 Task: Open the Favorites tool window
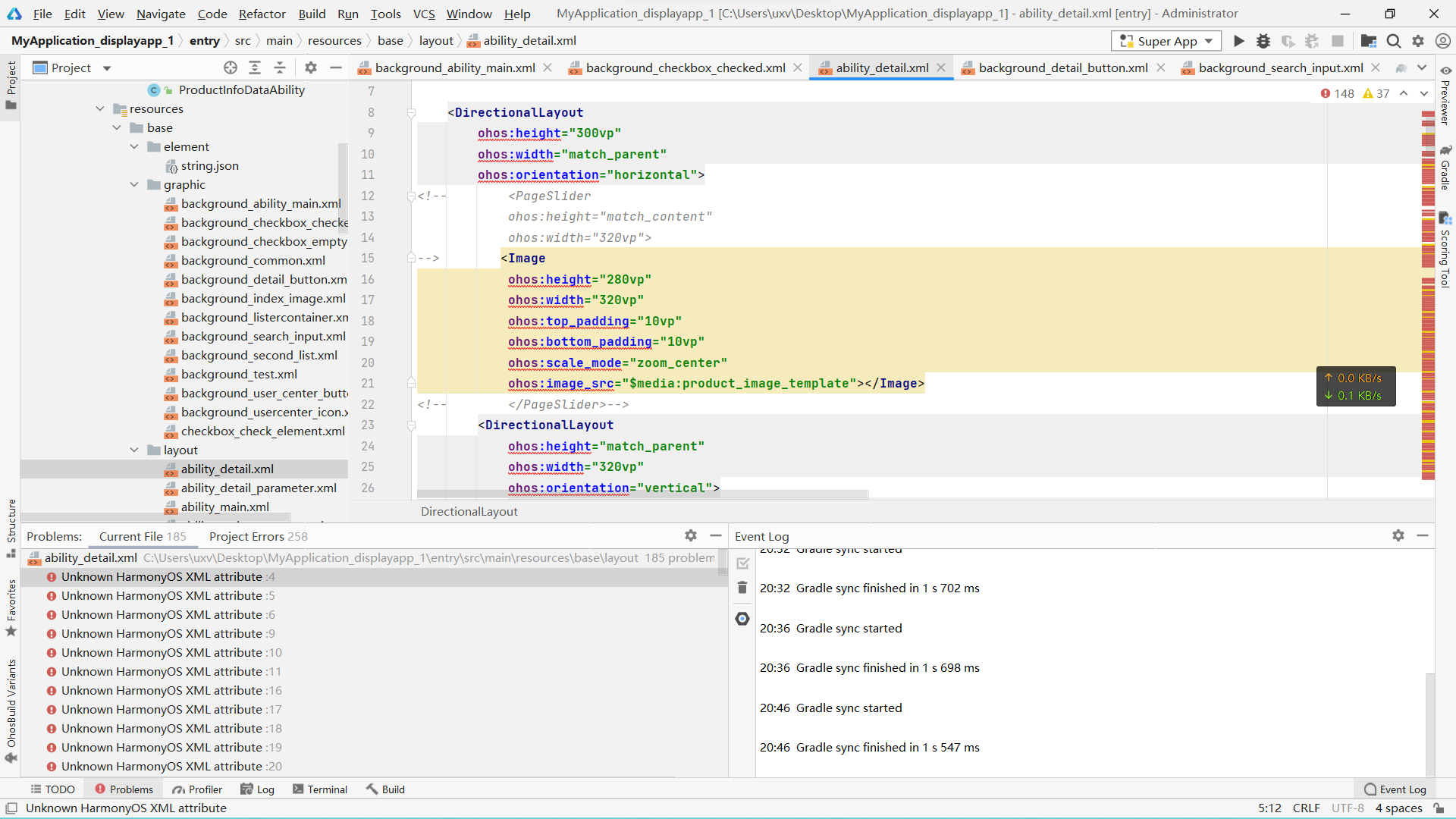(x=11, y=608)
